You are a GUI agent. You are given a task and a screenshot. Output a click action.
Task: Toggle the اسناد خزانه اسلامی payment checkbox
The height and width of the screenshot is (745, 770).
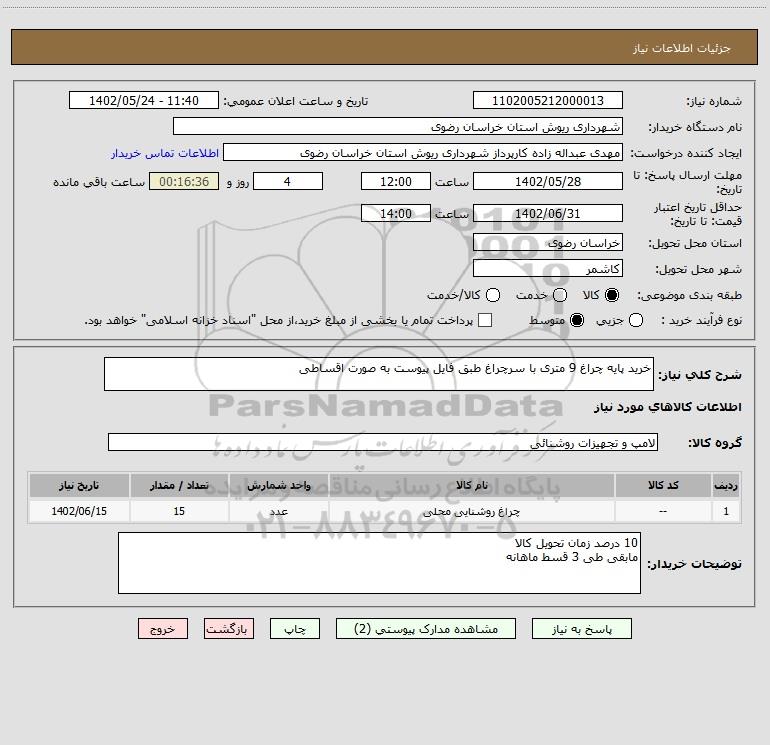[485, 320]
